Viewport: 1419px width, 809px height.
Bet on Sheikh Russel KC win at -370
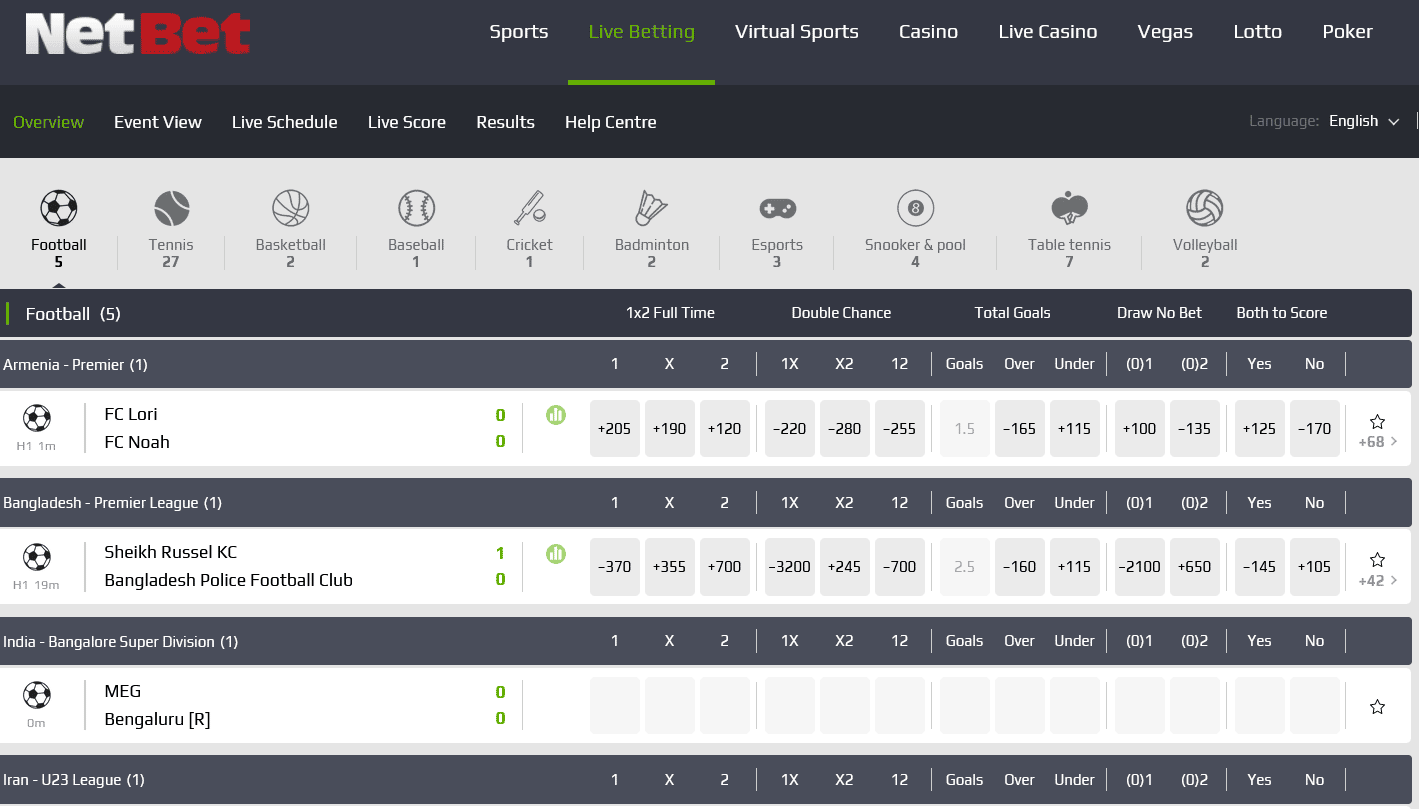point(615,567)
